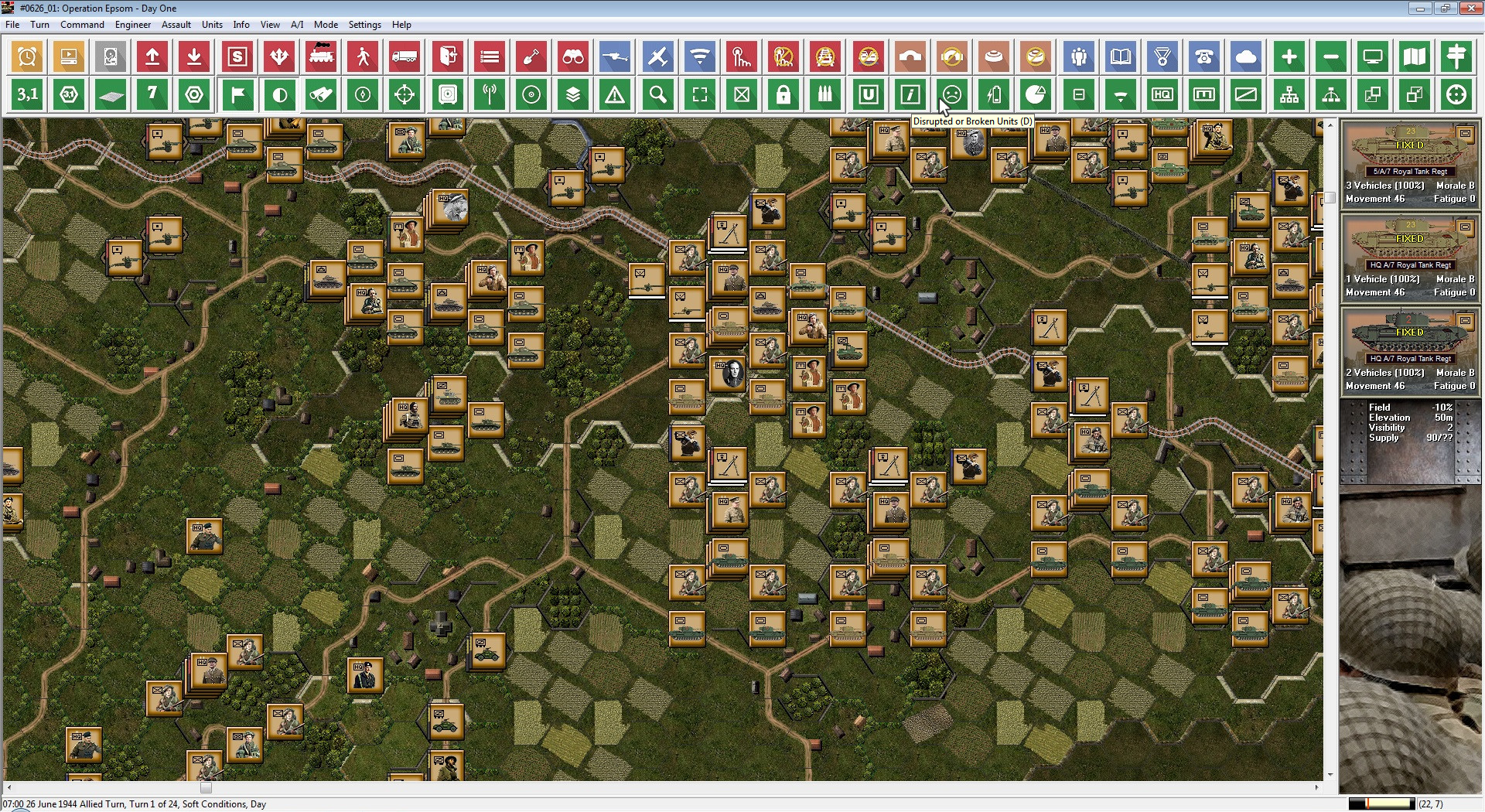
Task: Click the red list lines icon
Action: coord(490,56)
